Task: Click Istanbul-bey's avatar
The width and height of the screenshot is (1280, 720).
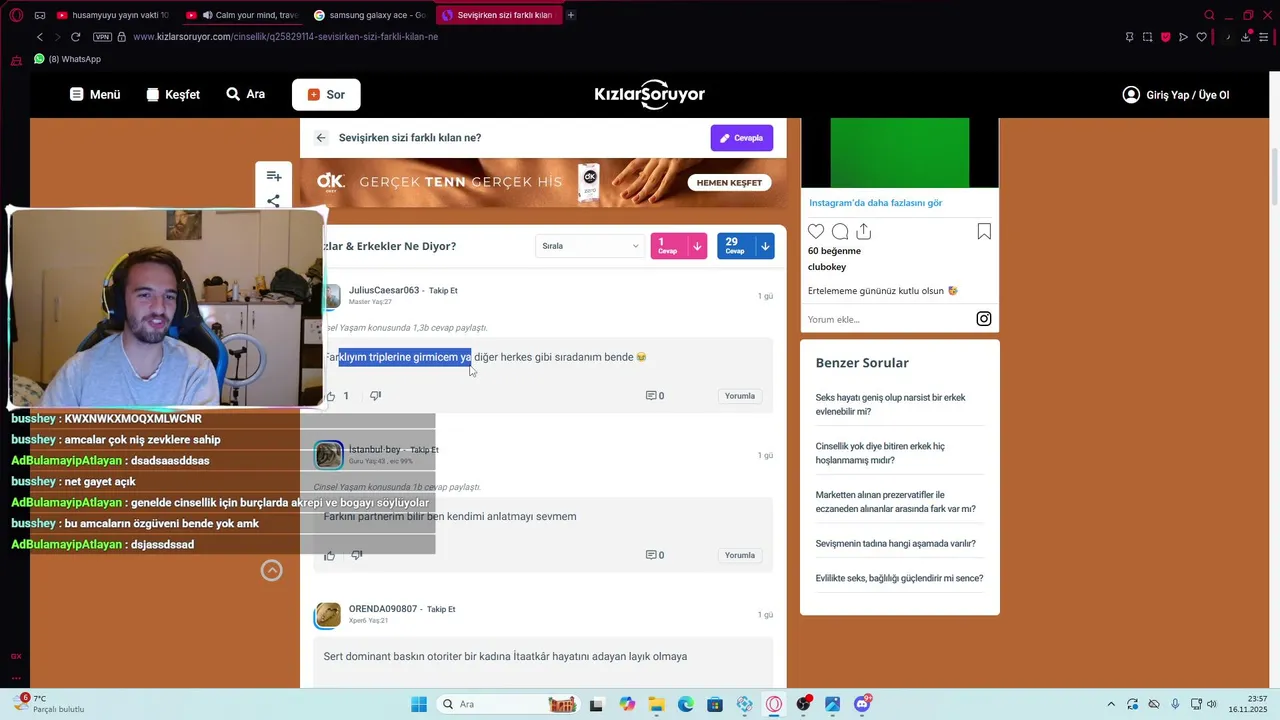Action: click(329, 455)
